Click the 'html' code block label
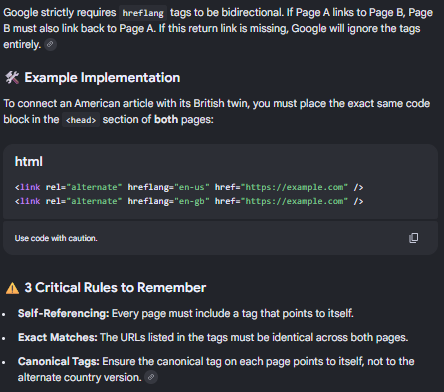Image resolution: width=444 pixels, height=392 pixels. 29,162
